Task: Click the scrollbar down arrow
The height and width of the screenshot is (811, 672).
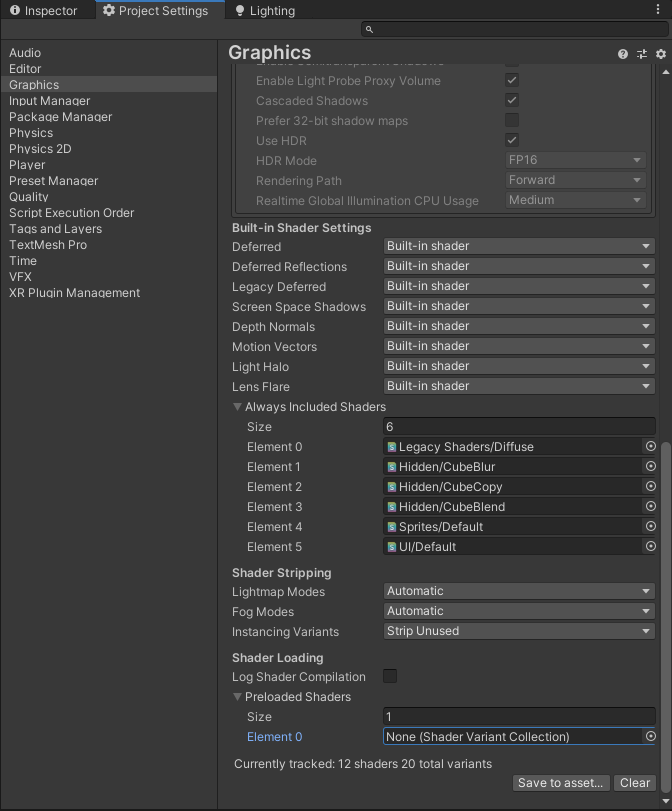Action: (666, 801)
